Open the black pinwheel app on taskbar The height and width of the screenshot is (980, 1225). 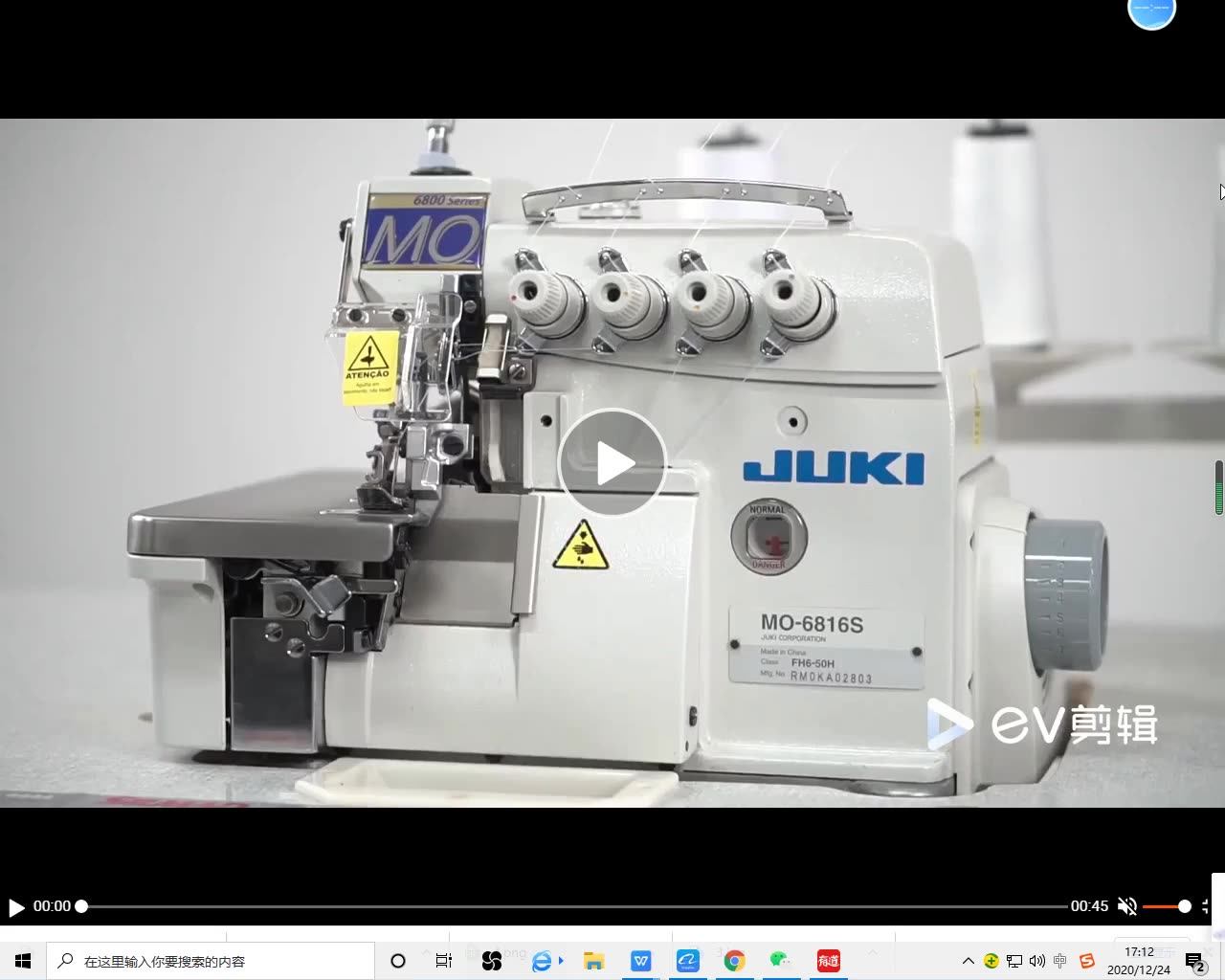(492, 961)
